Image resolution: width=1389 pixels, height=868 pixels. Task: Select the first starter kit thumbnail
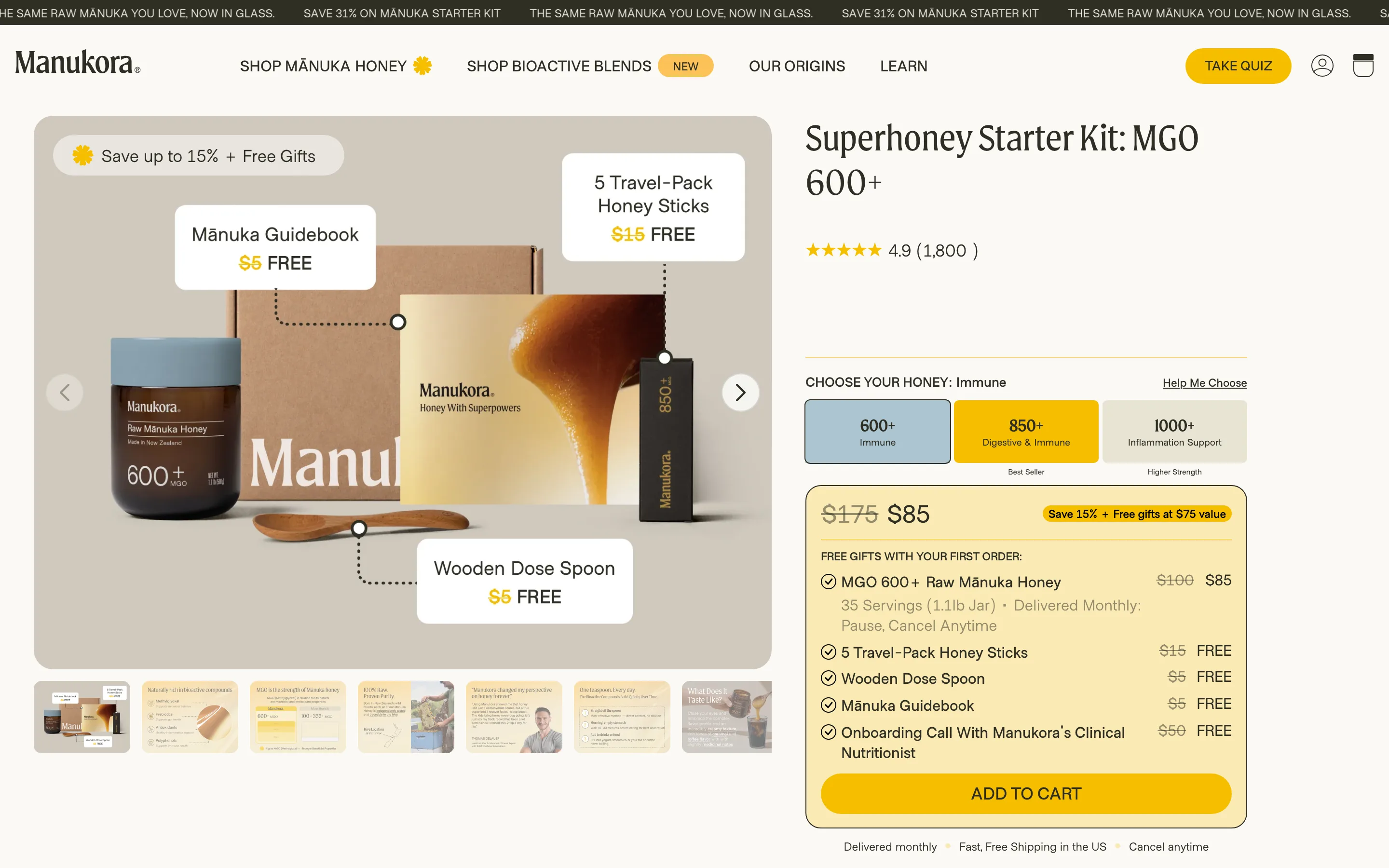pos(82,717)
